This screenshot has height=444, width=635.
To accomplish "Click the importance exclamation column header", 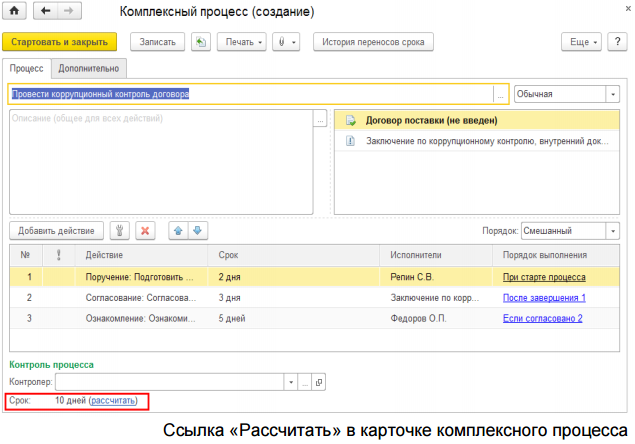I will (x=59, y=255).
